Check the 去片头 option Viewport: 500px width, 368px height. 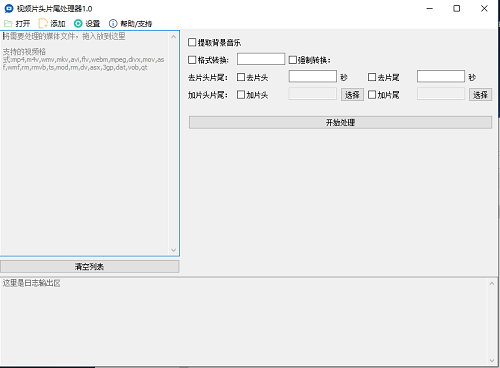click(x=241, y=77)
